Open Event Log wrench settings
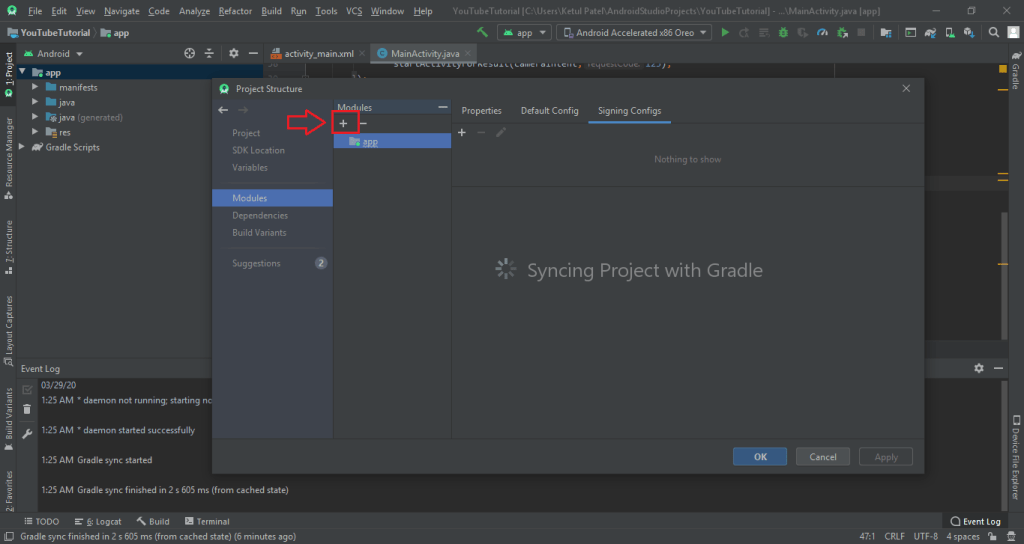Image resolution: width=1024 pixels, height=544 pixels. click(x=27, y=433)
